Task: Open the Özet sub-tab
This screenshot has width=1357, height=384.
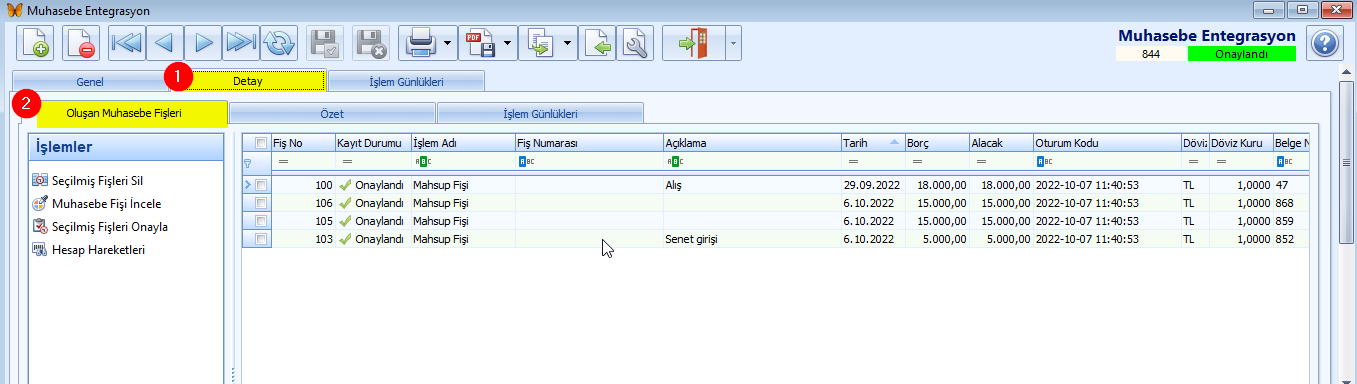Action: [332, 114]
